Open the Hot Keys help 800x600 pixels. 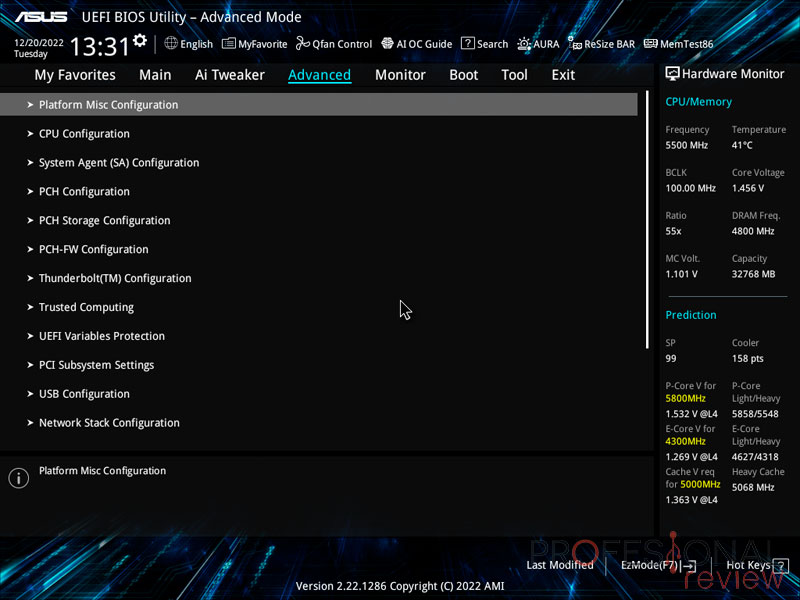[748, 565]
